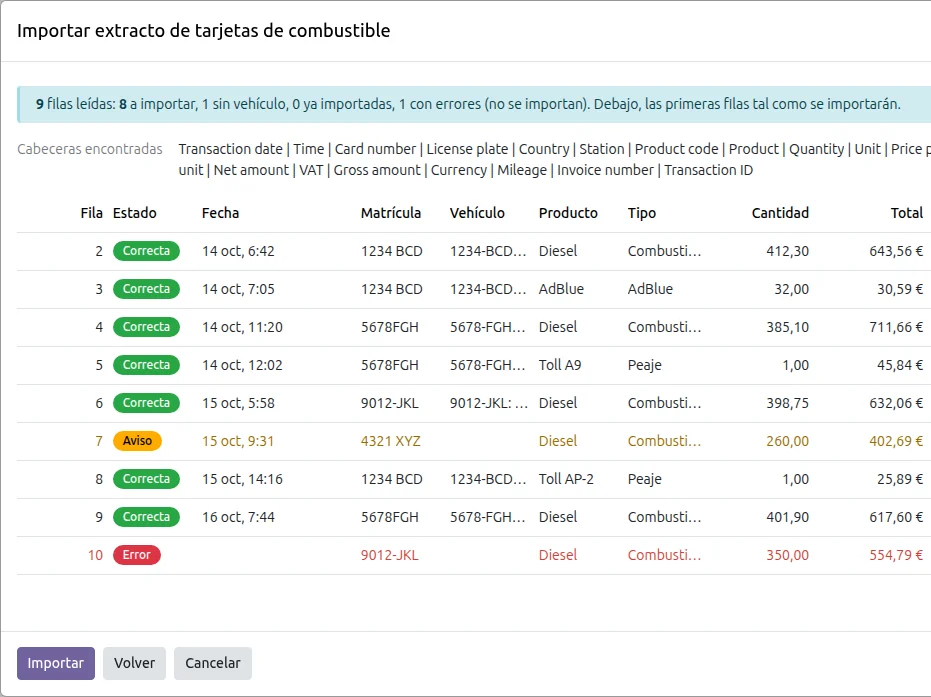Click the Correcta badge in row 2
Viewport: 931px width, 697px height.
146,251
